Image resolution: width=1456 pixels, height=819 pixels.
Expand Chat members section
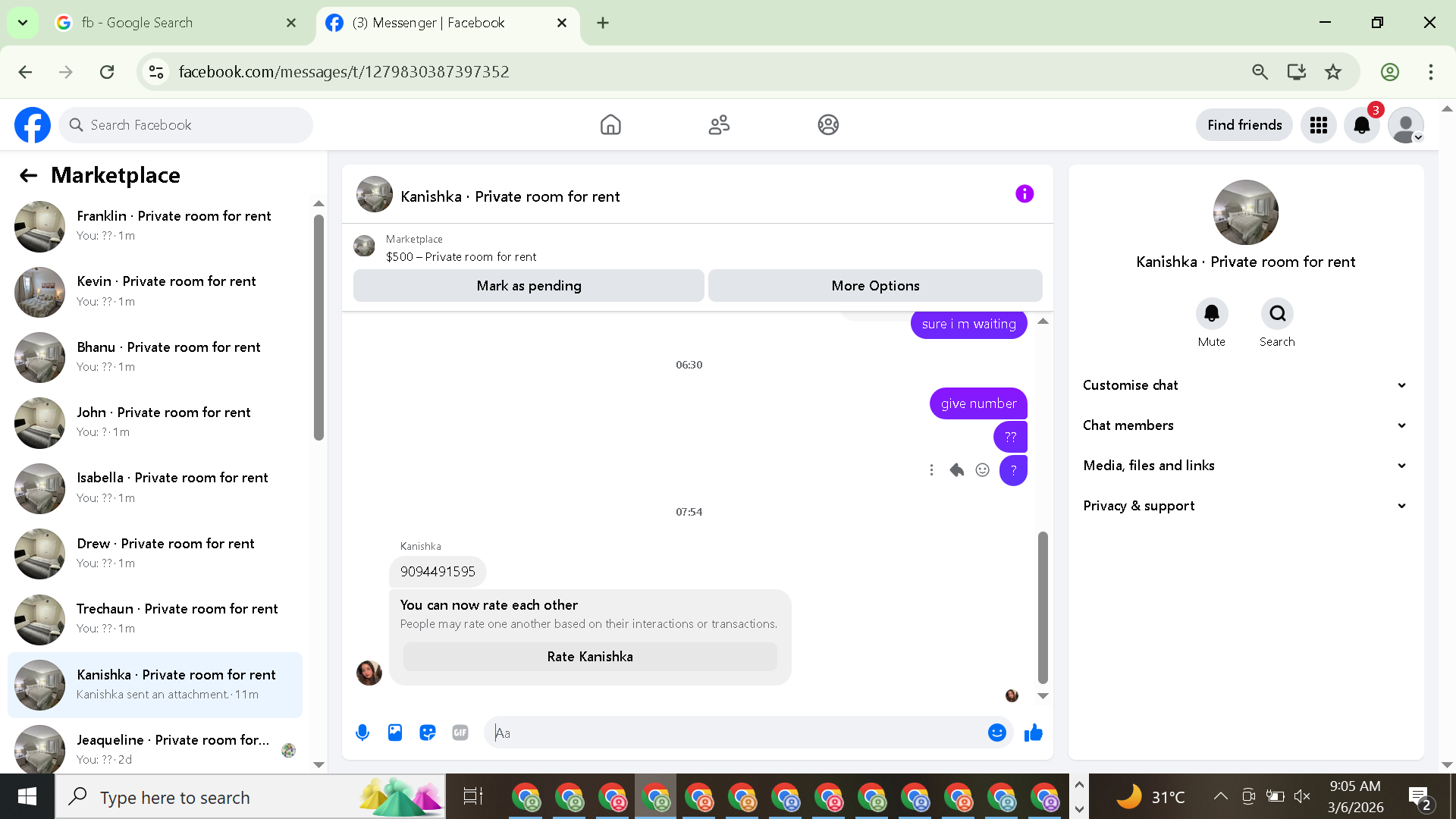click(x=1244, y=425)
